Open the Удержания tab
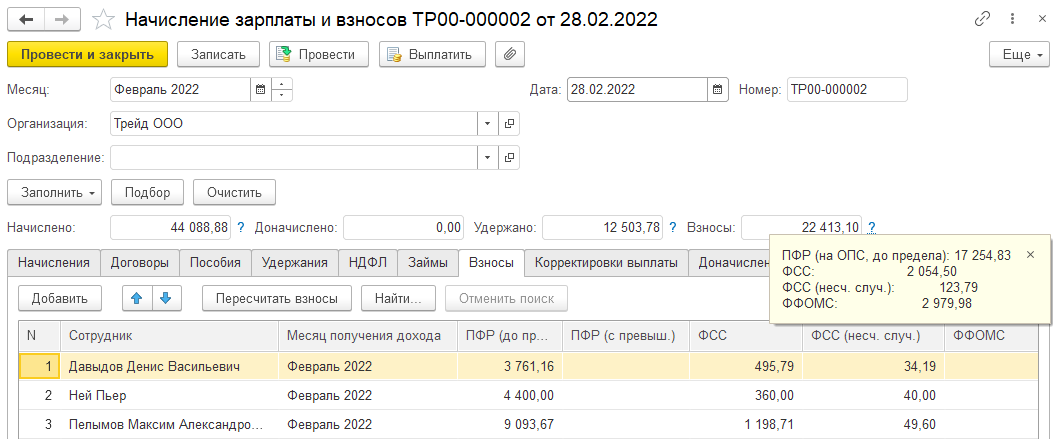Screen dimensions: 1053x439 click(294, 263)
